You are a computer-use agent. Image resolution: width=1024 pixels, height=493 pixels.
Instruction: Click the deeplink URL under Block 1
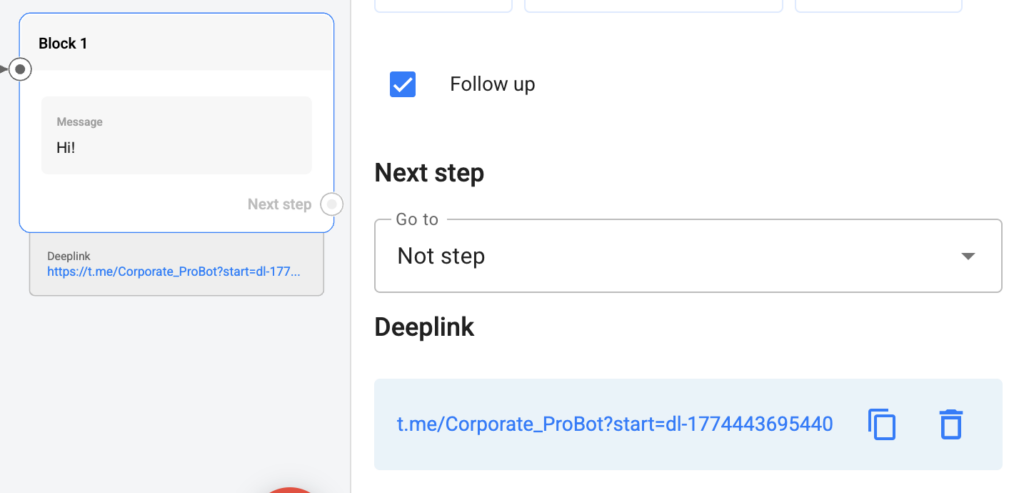point(173,271)
